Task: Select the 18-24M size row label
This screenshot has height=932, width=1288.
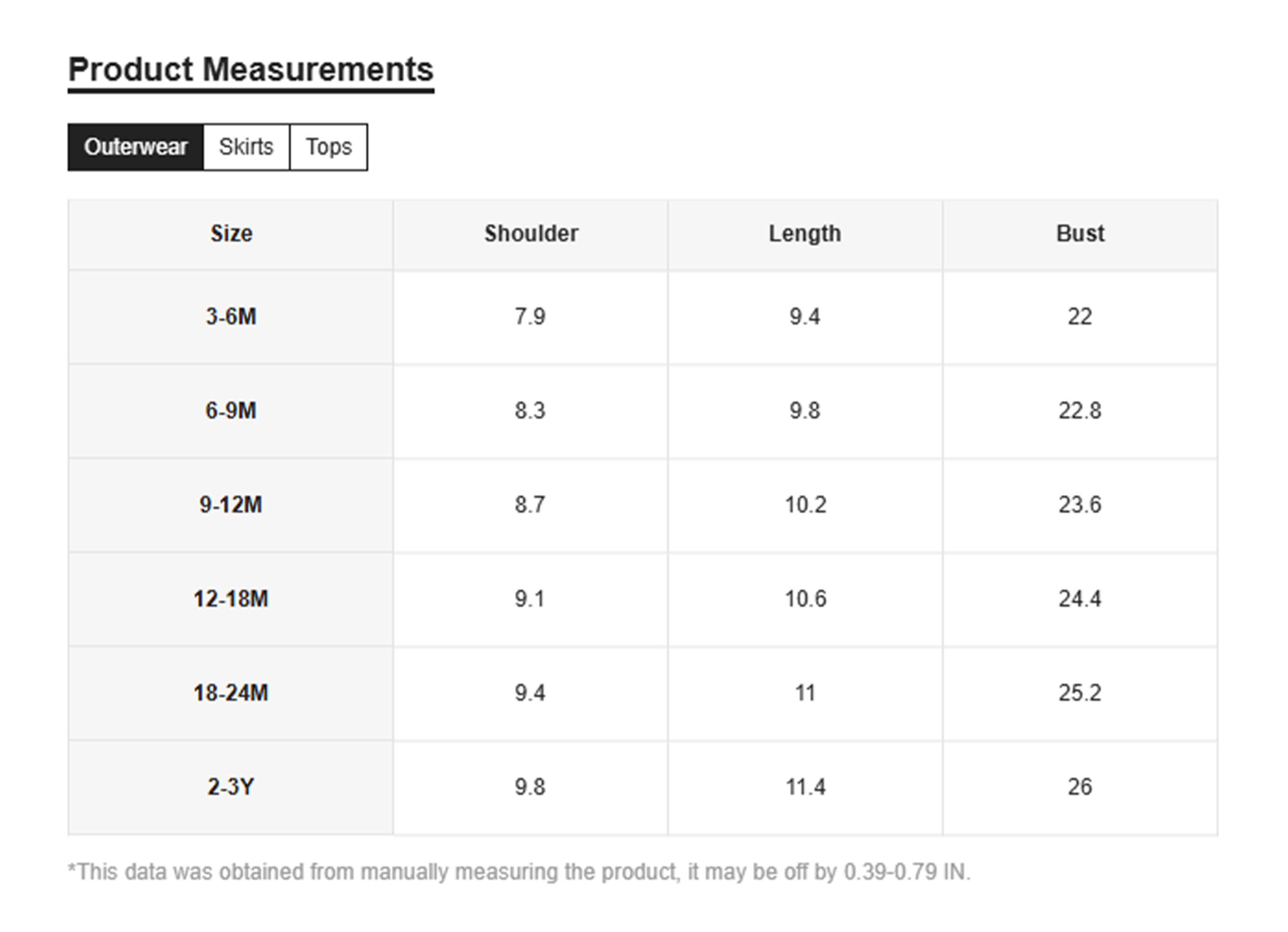Action: (x=231, y=693)
